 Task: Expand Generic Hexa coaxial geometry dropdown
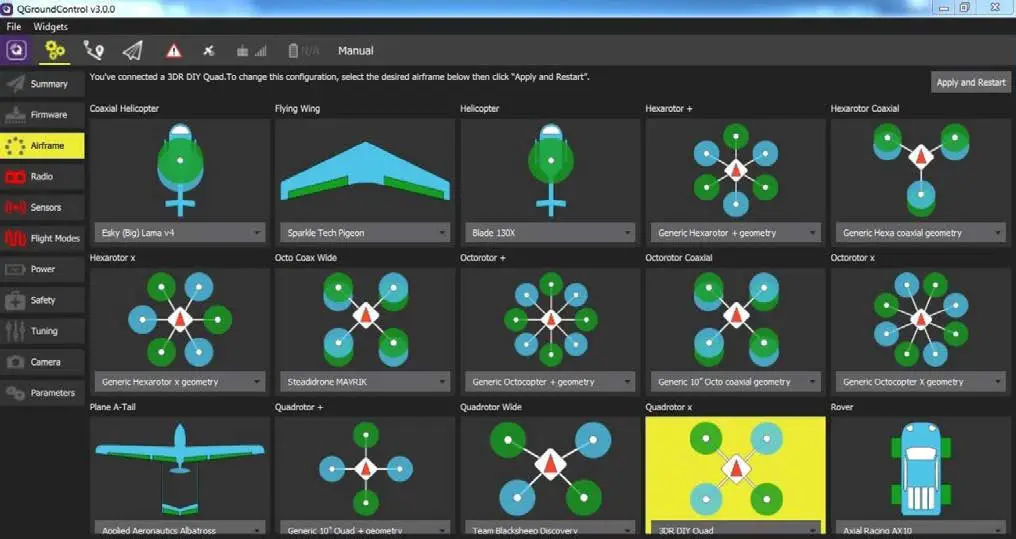point(921,233)
